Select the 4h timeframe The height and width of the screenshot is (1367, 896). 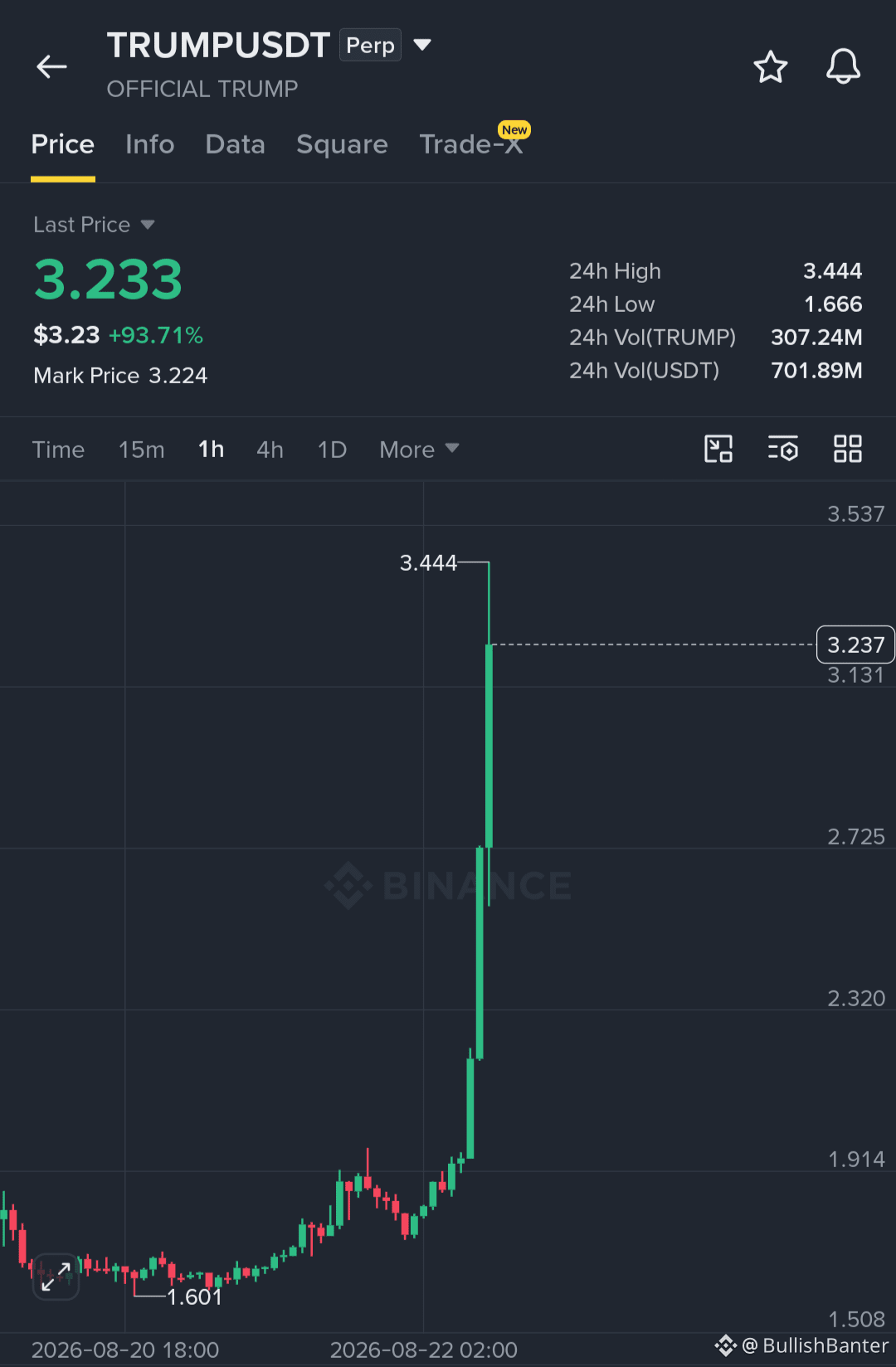pyautogui.click(x=270, y=450)
